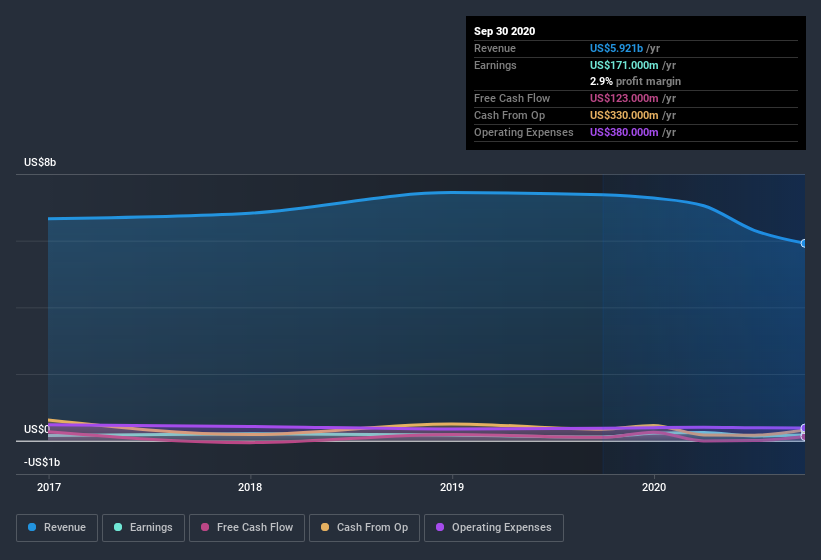Viewport: 821px width, 560px height.
Task: Click the US$380.000m operating expenses value
Action: (624, 132)
